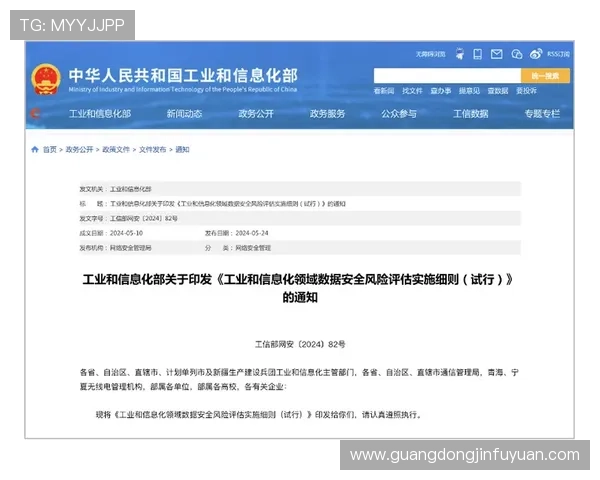Select the 查数据 quick link
600x480 pixels.
[x=498, y=91]
